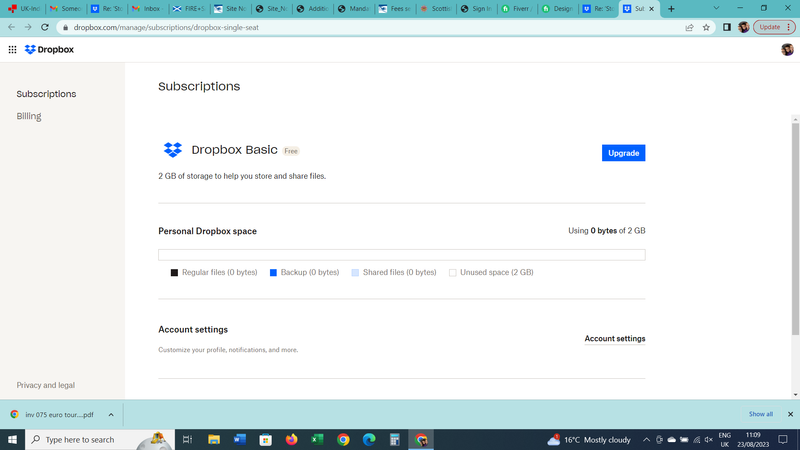
Task: Open the Account settings link
Action: (x=615, y=339)
